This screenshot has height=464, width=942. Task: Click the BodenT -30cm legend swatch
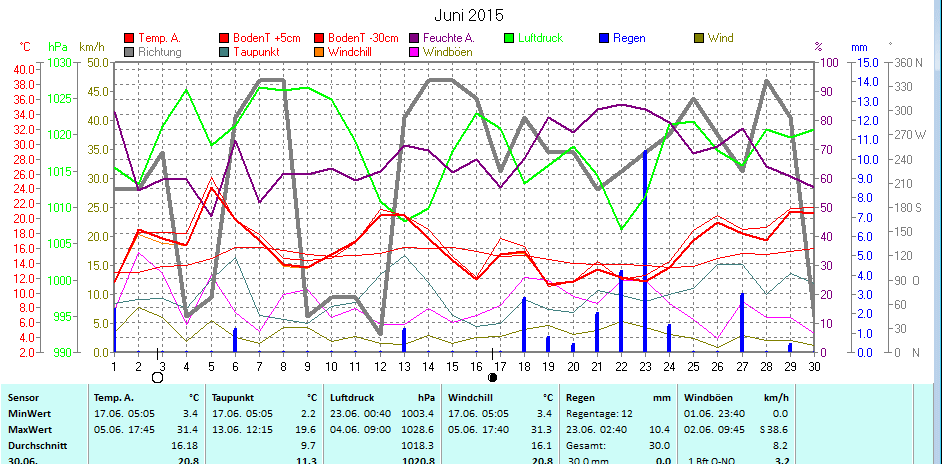point(319,38)
